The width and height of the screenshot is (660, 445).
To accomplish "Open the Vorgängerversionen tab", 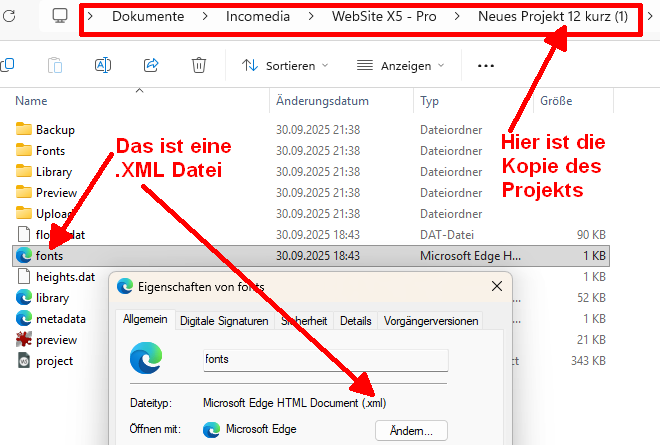I will (431, 321).
